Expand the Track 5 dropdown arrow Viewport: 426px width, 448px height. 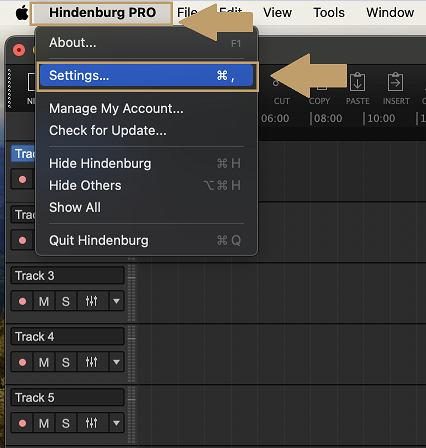pyautogui.click(x=116, y=423)
